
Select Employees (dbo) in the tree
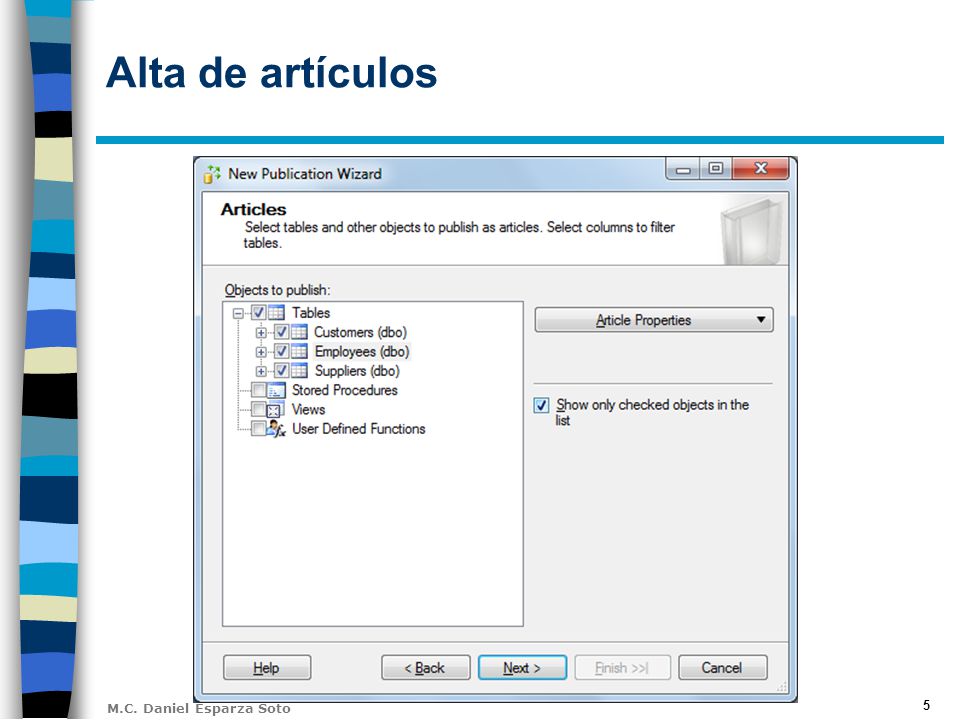pos(362,351)
